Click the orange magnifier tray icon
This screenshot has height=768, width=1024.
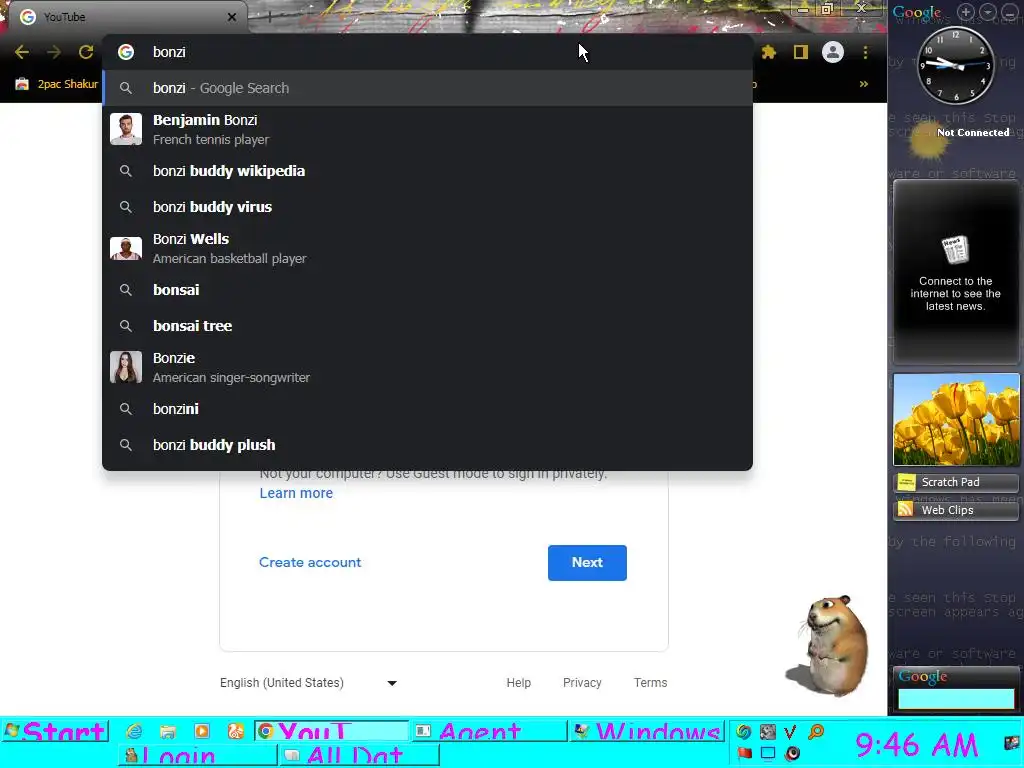click(x=816, y=731)
